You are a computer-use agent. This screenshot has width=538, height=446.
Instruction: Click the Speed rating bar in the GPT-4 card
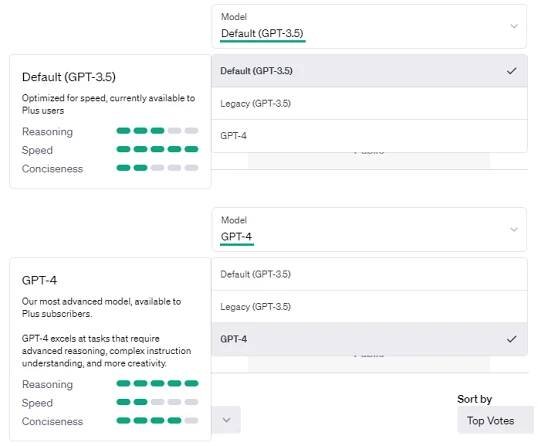157,402
